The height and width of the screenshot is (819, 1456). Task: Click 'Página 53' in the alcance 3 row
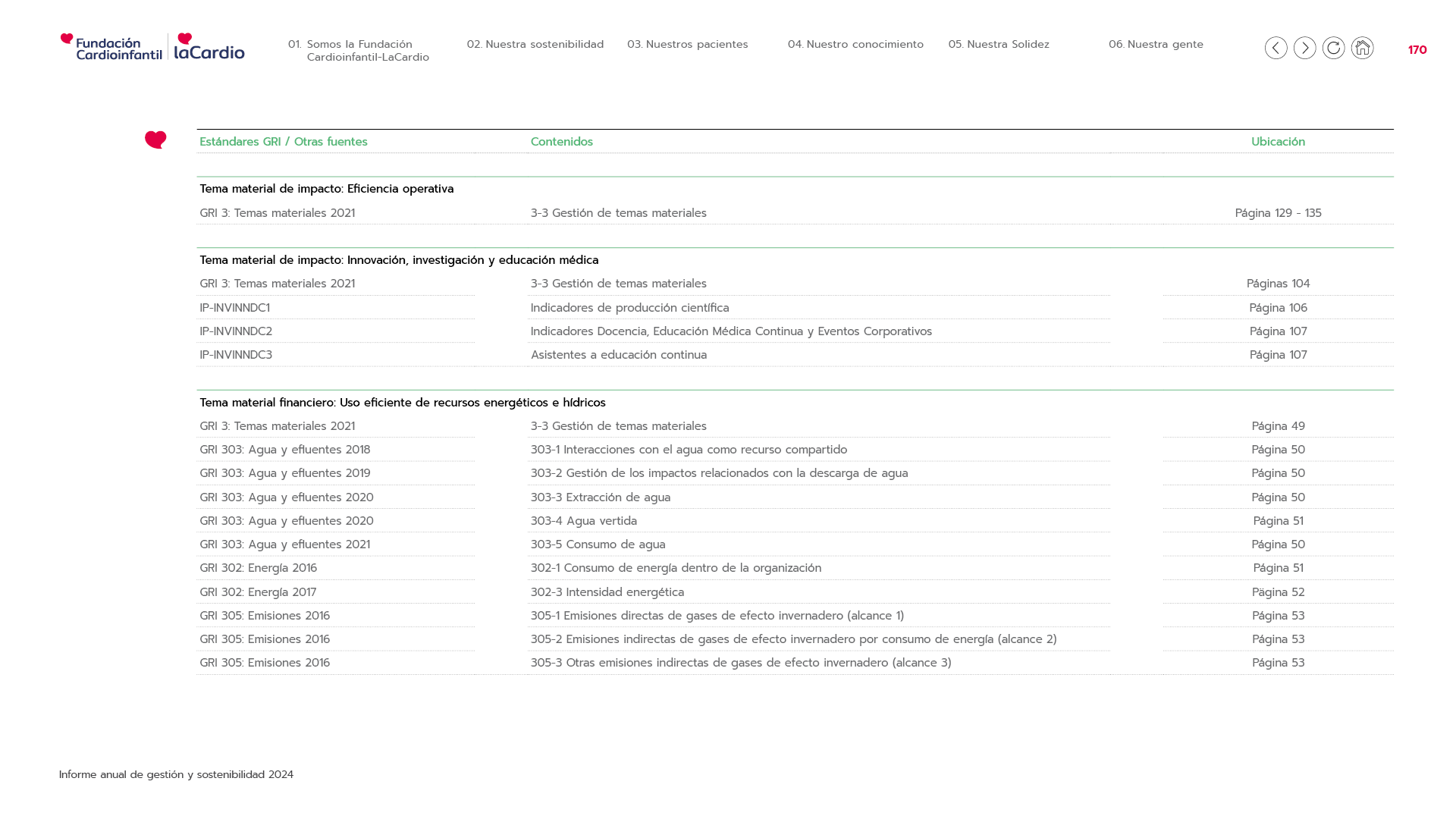point(1278,663)
